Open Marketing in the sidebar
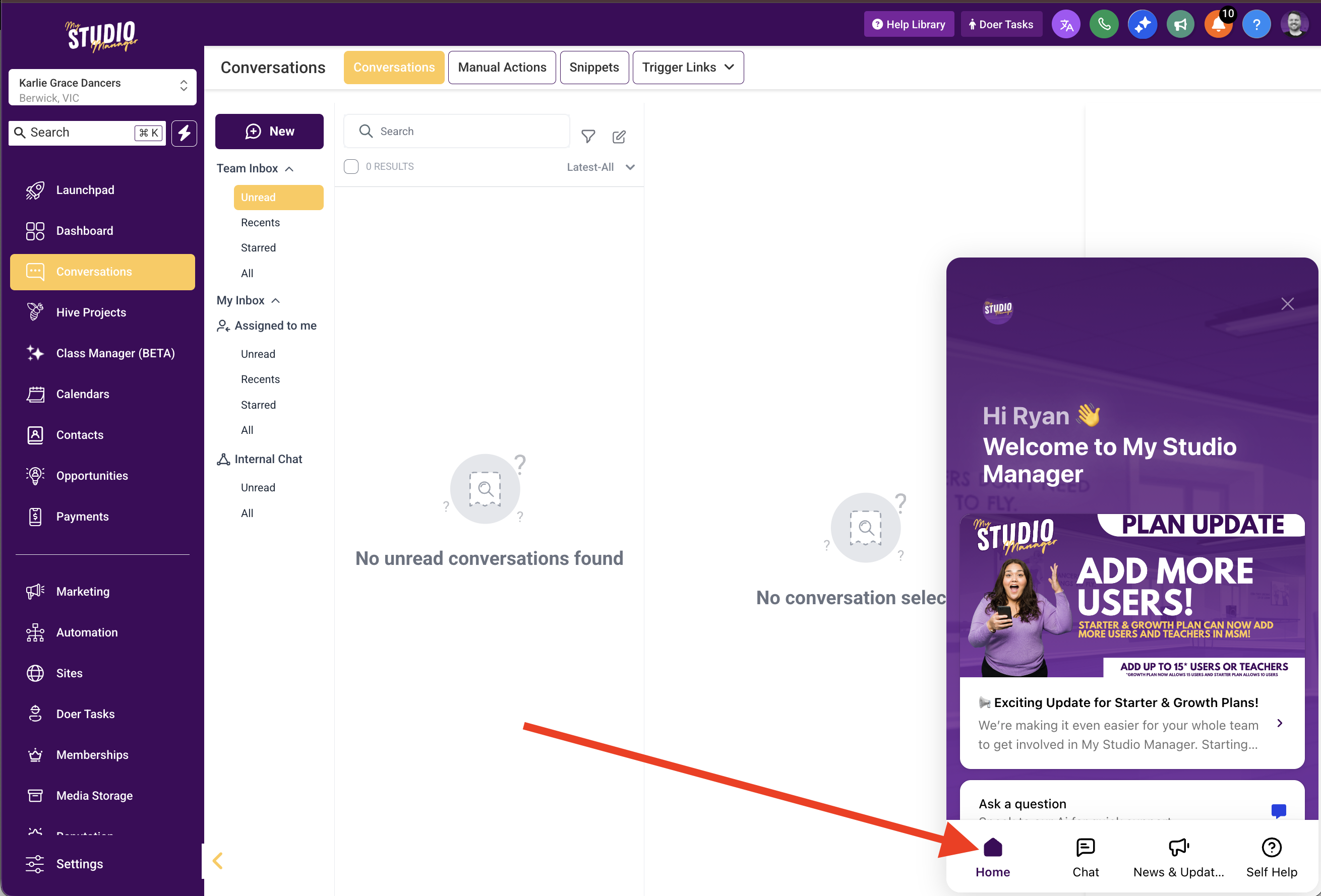 [102, 592]
